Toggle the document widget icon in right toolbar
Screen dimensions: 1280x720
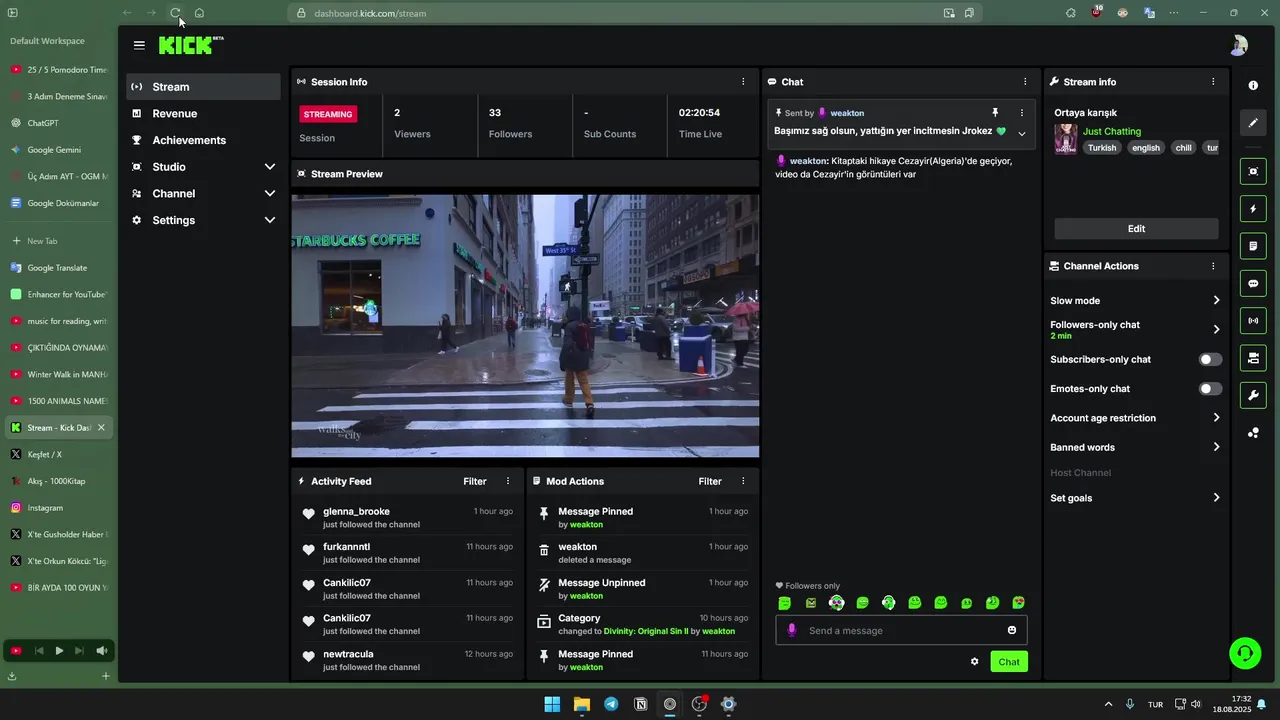click(1253, 246)
